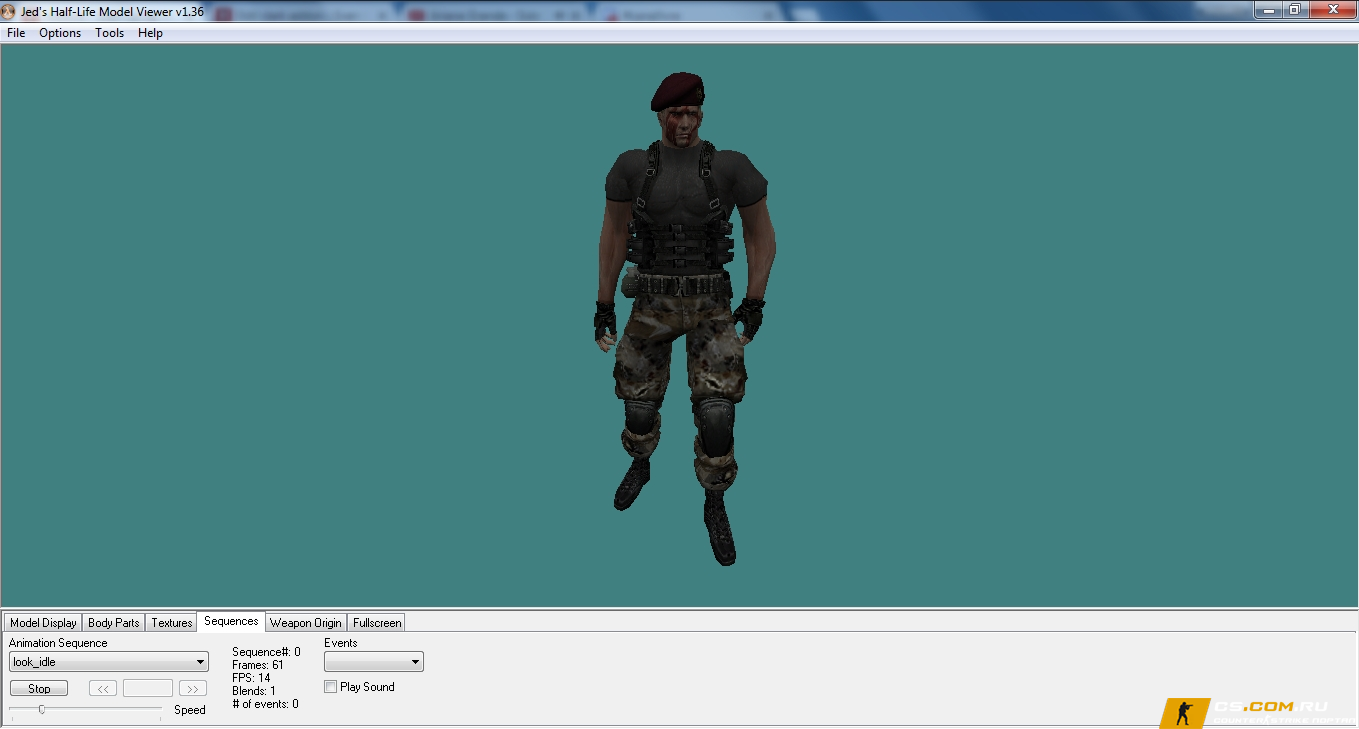This screenshot has height=729, width=1359.
Task: Click the Model Viewer app icon in title bar
Action: point(9,11)
